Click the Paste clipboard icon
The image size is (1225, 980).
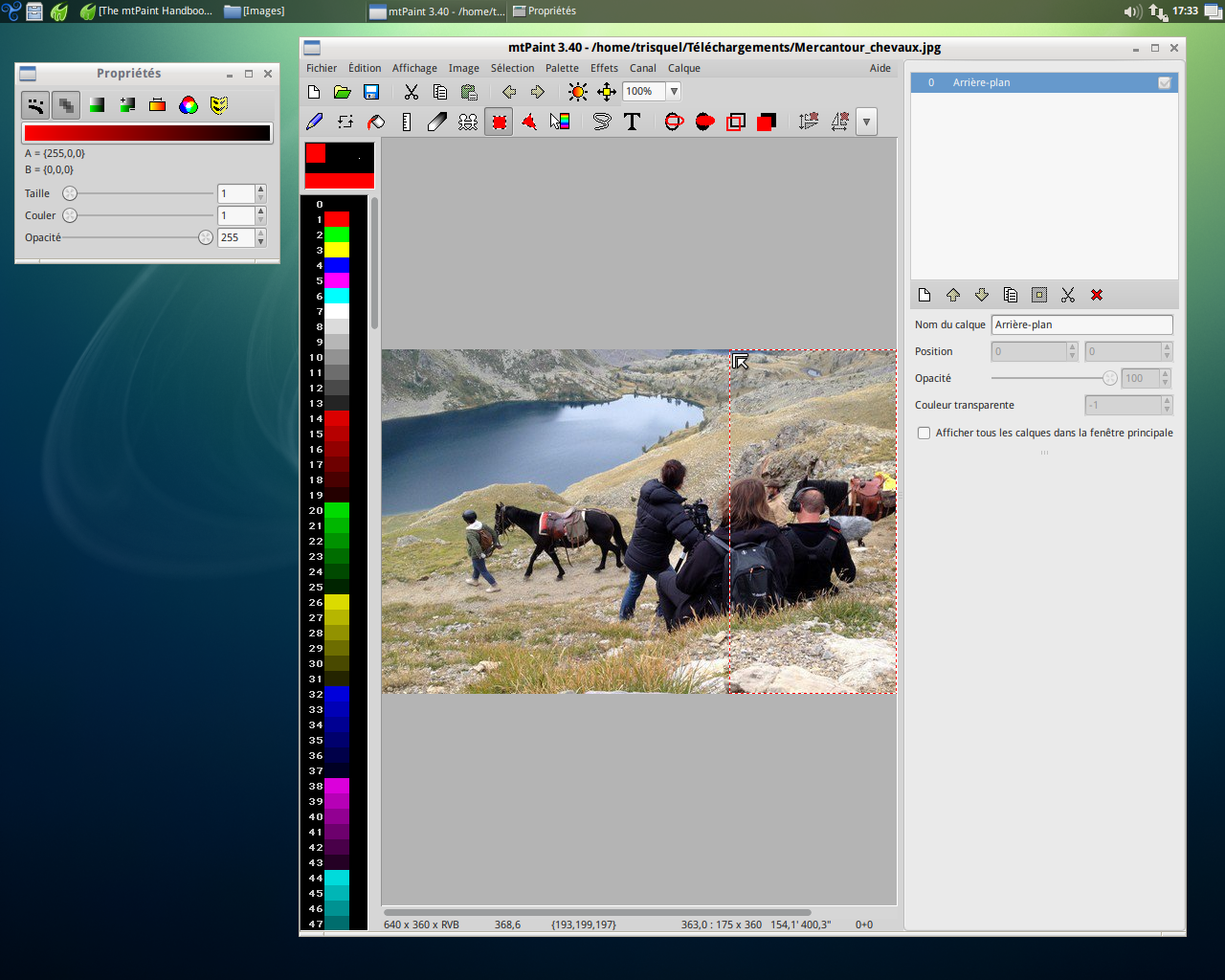point(469,92)
